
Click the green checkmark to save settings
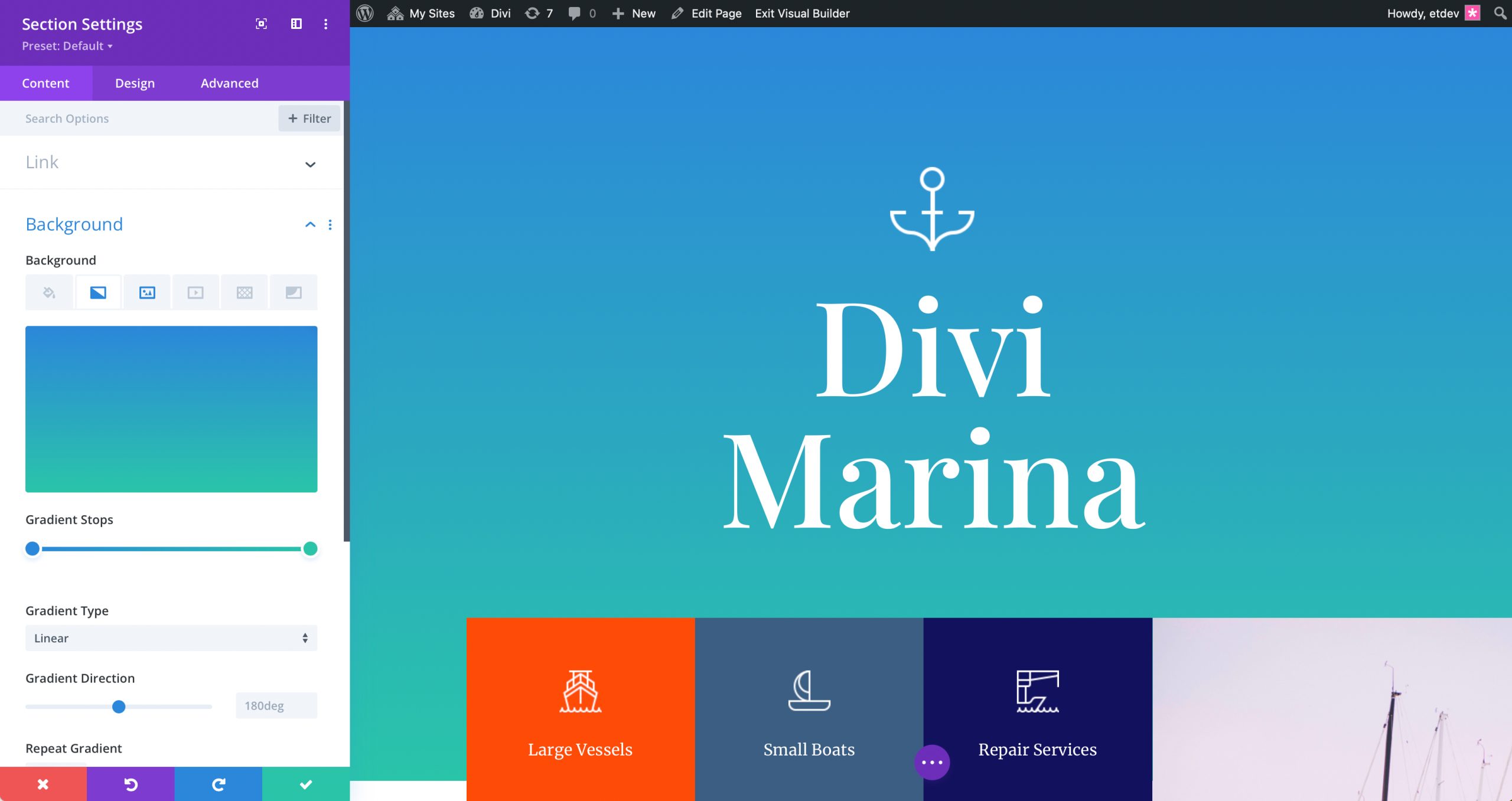pos(305,784)
